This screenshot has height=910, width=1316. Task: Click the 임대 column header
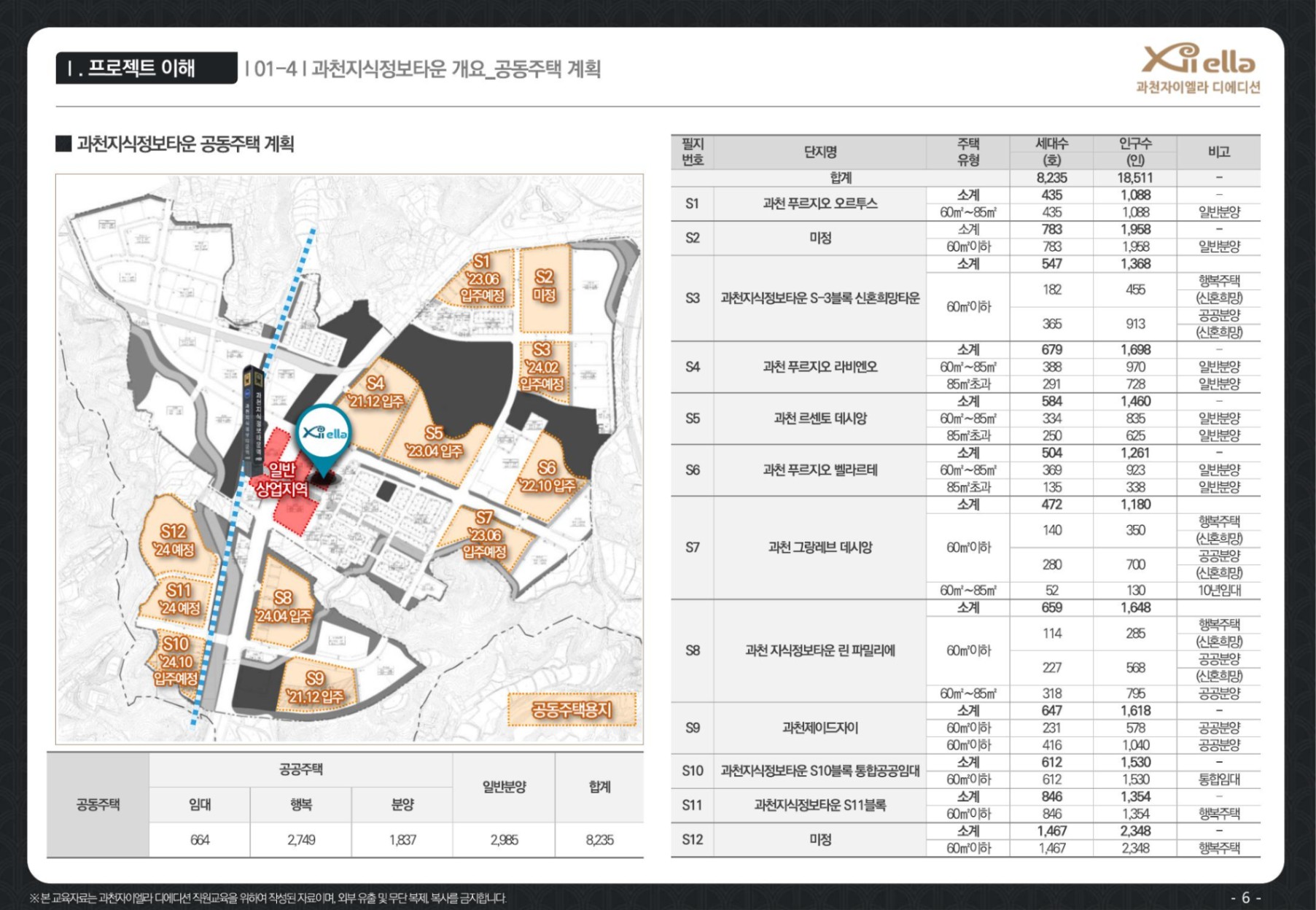[200, 804]
